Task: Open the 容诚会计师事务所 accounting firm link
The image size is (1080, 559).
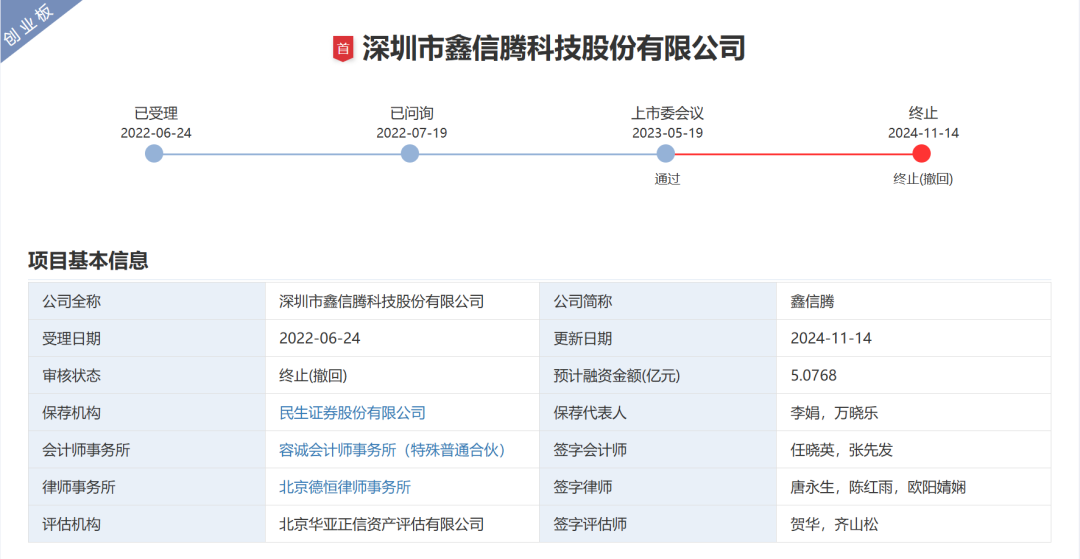Action: 395,450
